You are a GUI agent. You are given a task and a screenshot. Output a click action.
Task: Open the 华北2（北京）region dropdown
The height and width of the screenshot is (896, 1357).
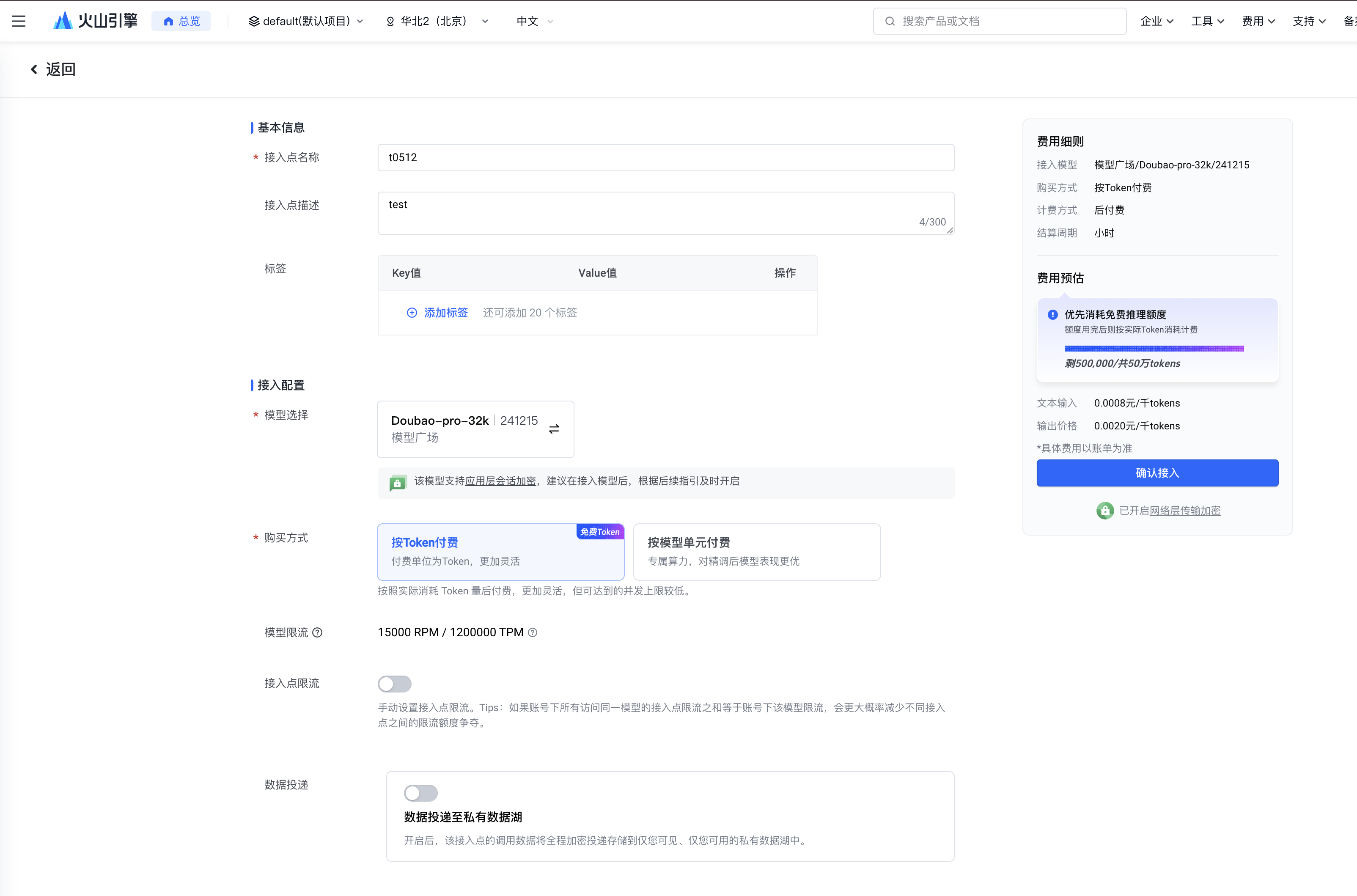tap(437, 21)
